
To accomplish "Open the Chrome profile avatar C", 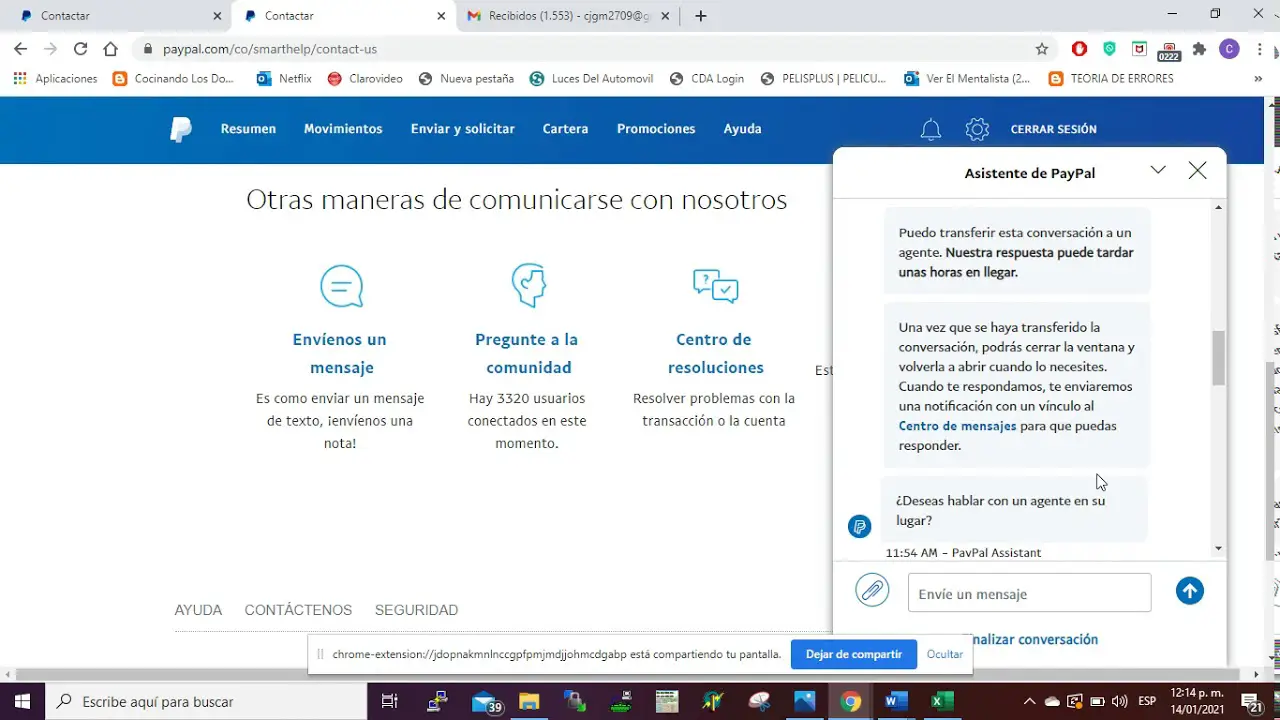I will 1229,48.
